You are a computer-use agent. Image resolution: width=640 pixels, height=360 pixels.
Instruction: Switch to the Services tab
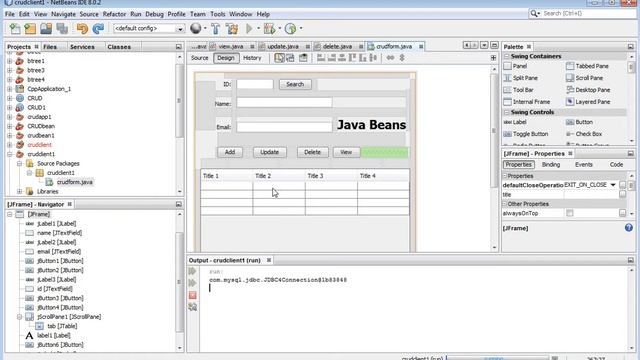pyautogui.click(x=82, y=47)
